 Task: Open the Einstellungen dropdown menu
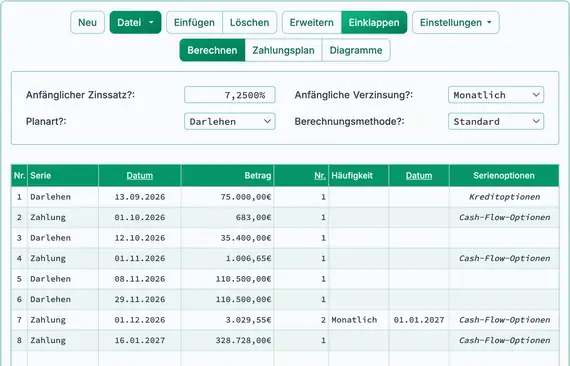455,23
